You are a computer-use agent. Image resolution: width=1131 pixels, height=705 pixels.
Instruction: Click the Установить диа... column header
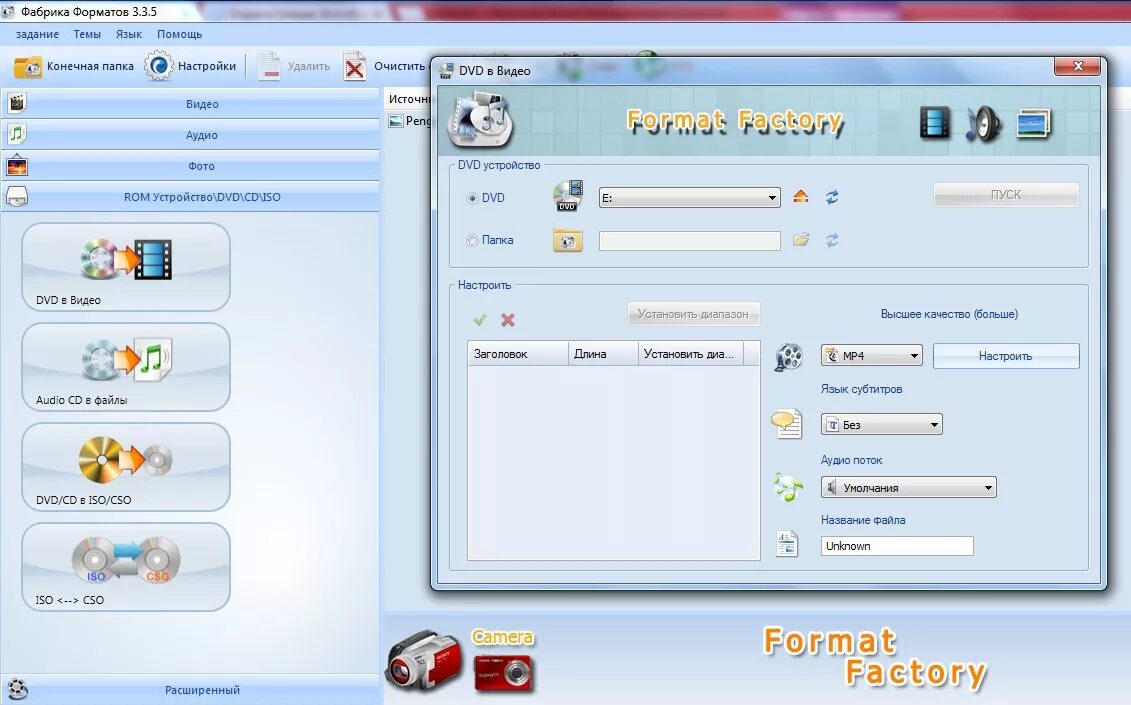[x=690, y=354]
